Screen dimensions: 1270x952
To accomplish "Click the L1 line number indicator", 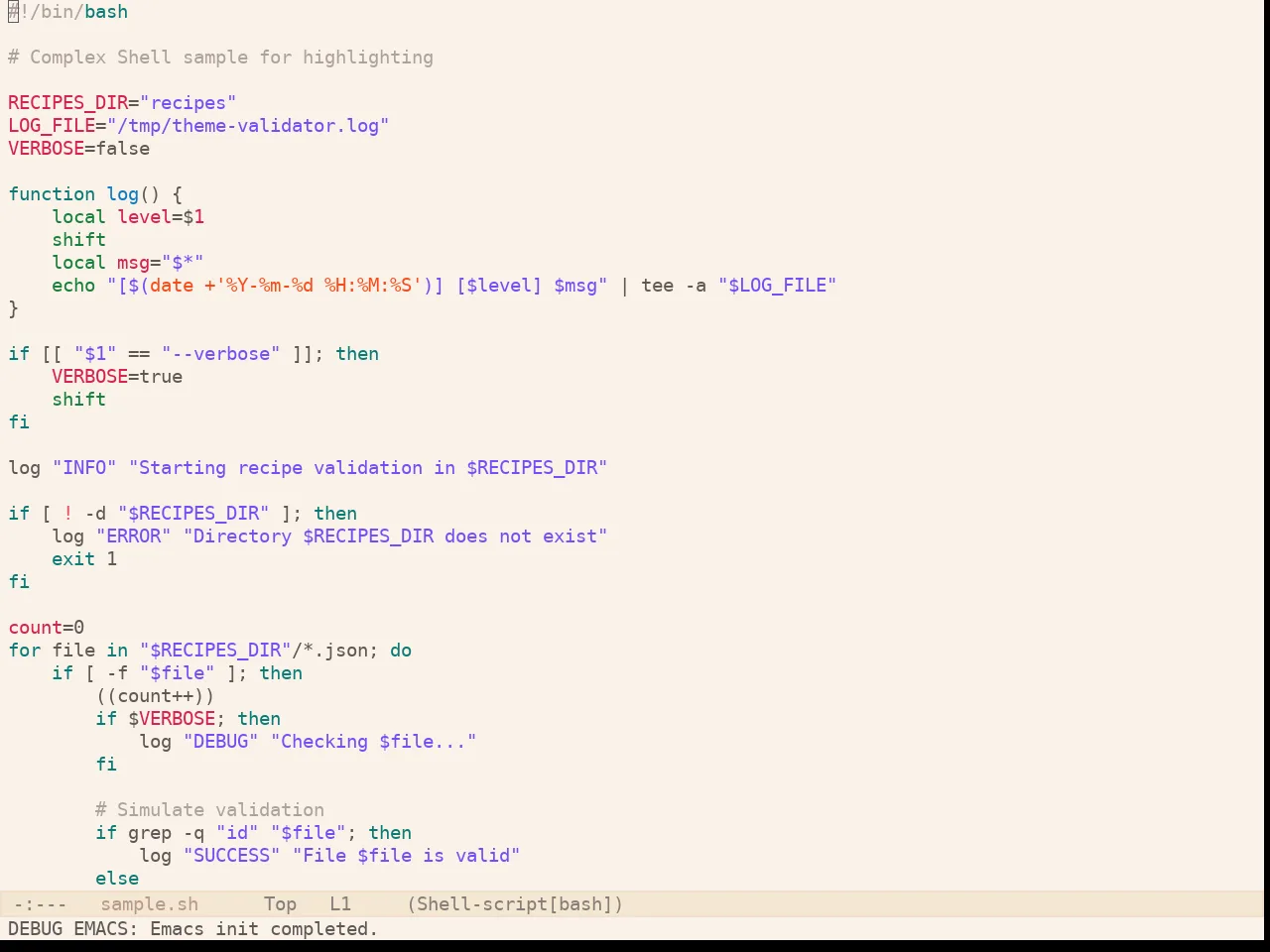I will 340,904.
